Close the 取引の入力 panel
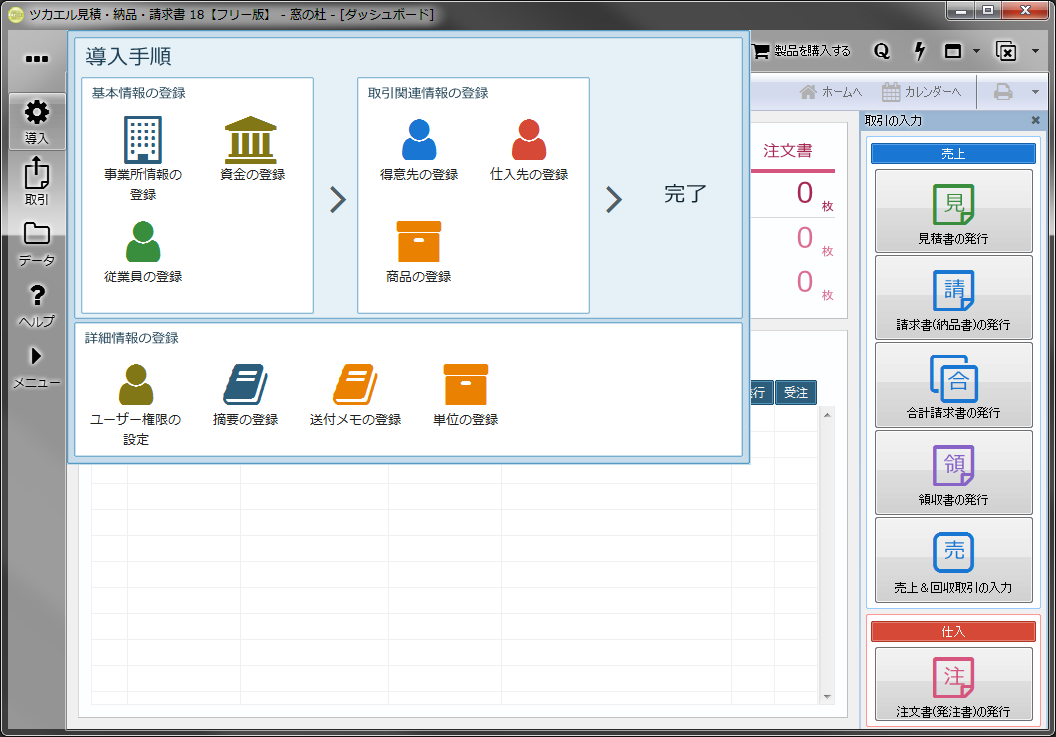1056x737 pixels. [x=1036, y=120]
